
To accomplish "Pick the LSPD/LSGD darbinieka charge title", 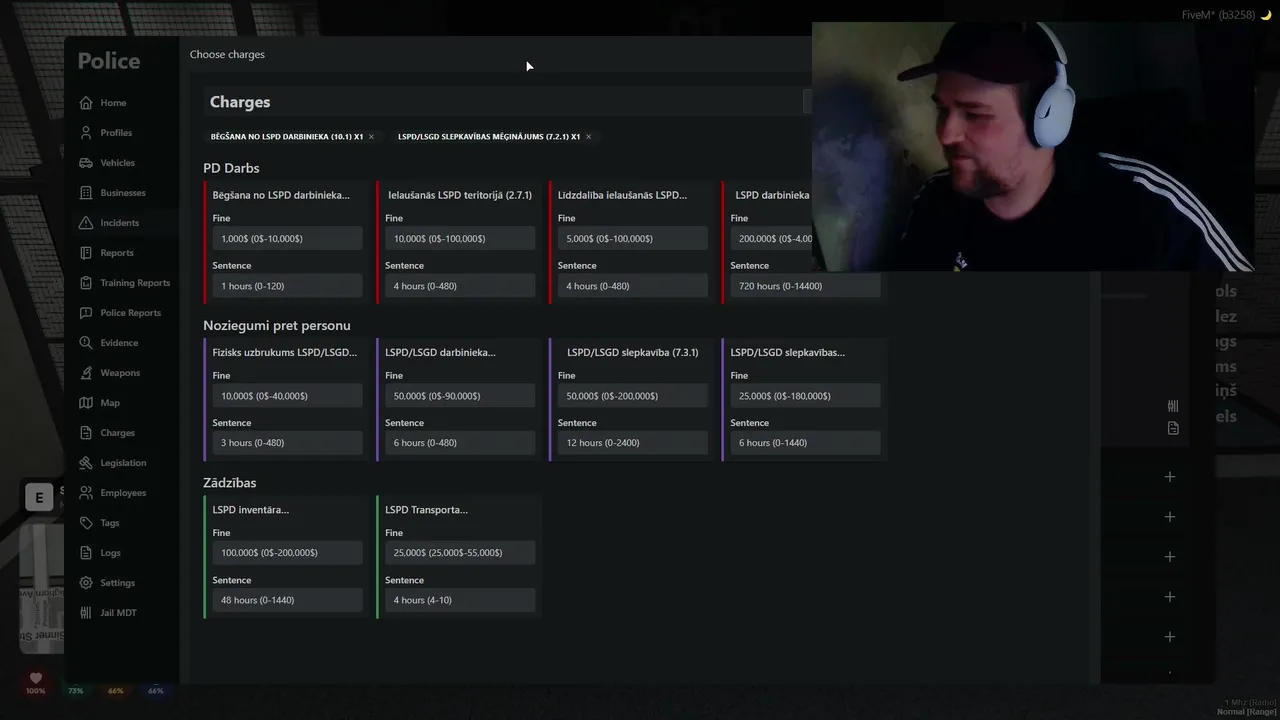I will pyautogui.click(x=440, y=352).
